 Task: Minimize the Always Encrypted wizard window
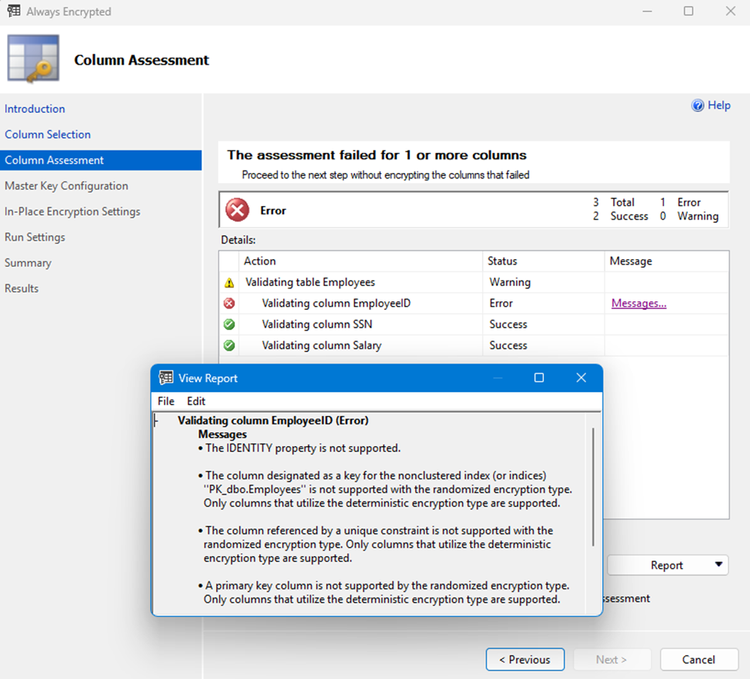[x=647, y=11]
